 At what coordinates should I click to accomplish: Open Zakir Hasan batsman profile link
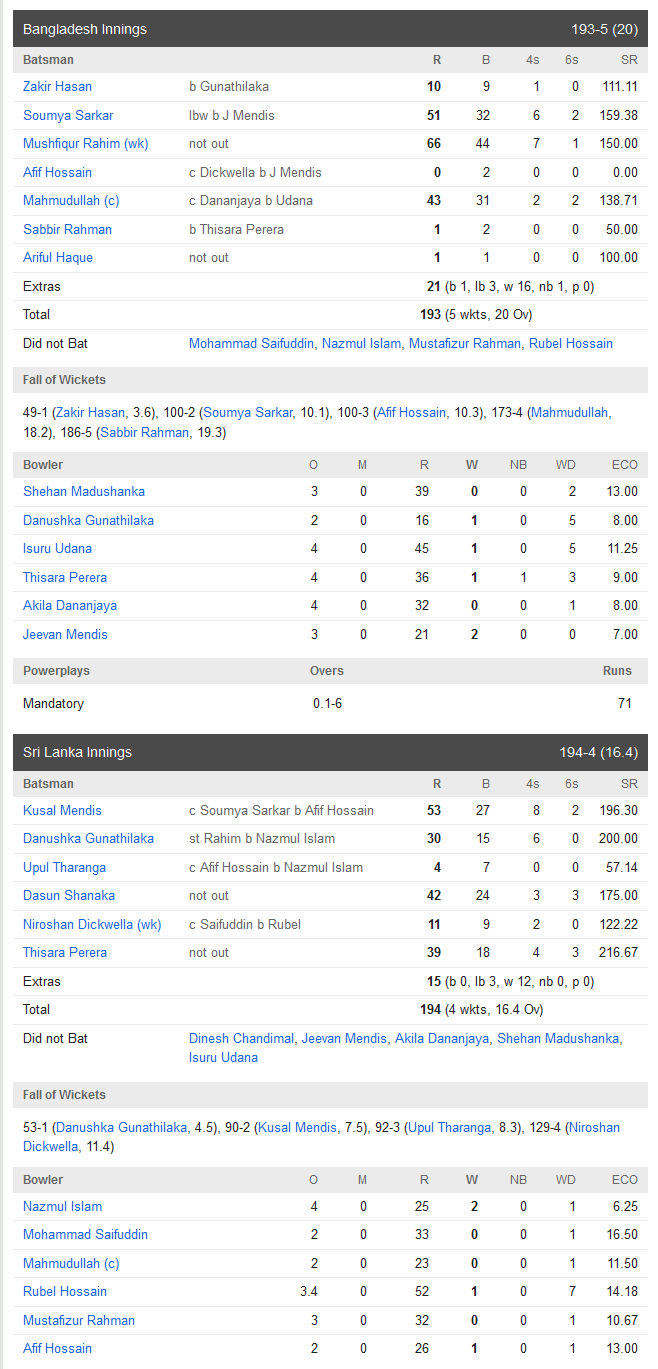point(58,87)
